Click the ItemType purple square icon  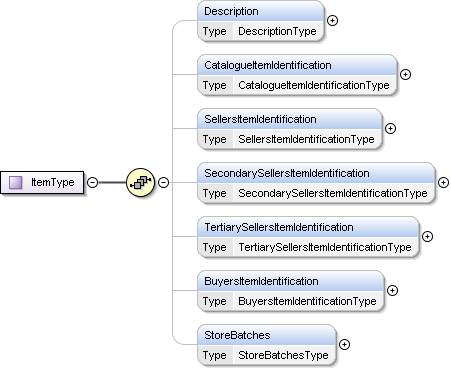coord(15,182)
